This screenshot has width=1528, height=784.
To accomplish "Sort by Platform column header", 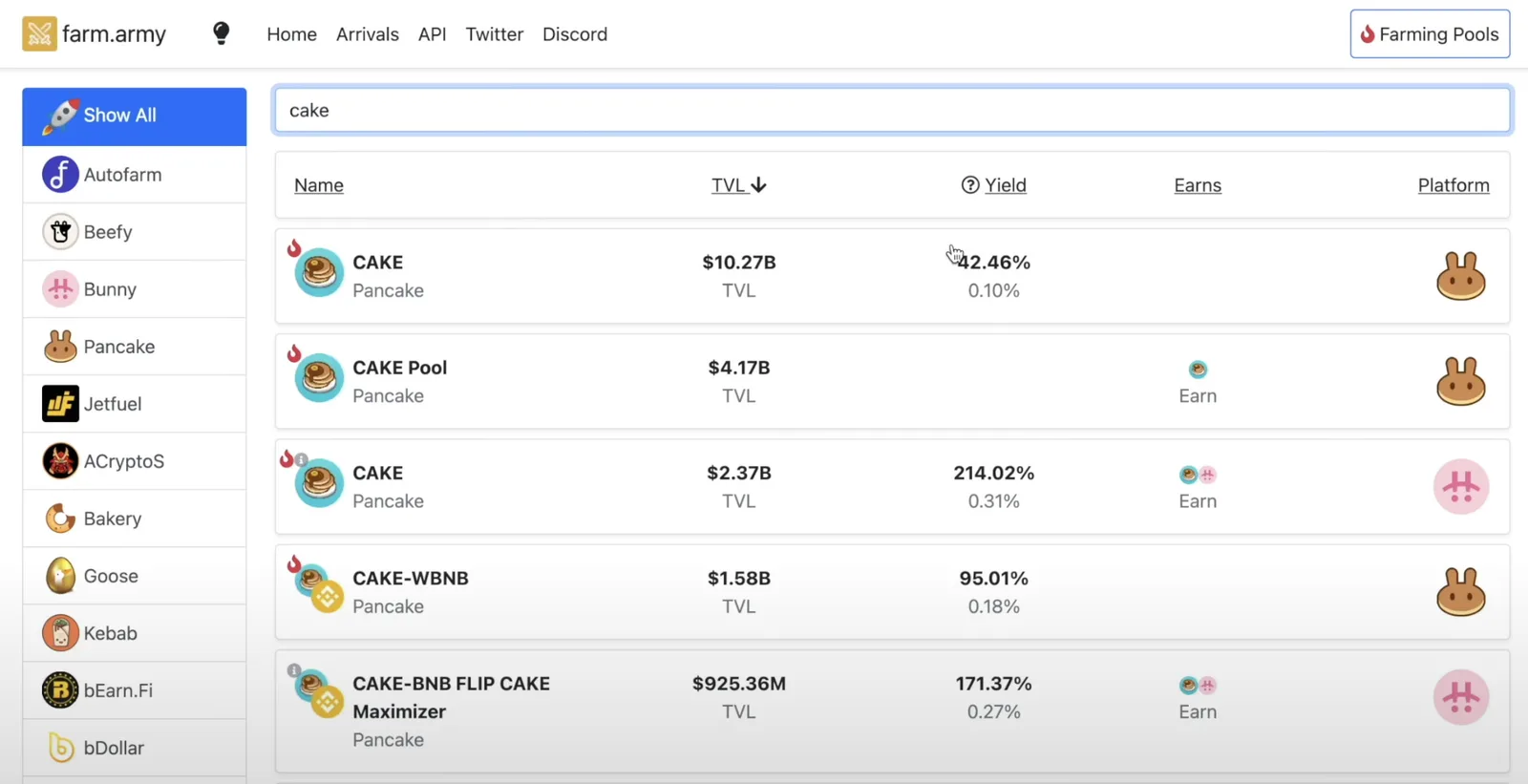I will 1454,185.
